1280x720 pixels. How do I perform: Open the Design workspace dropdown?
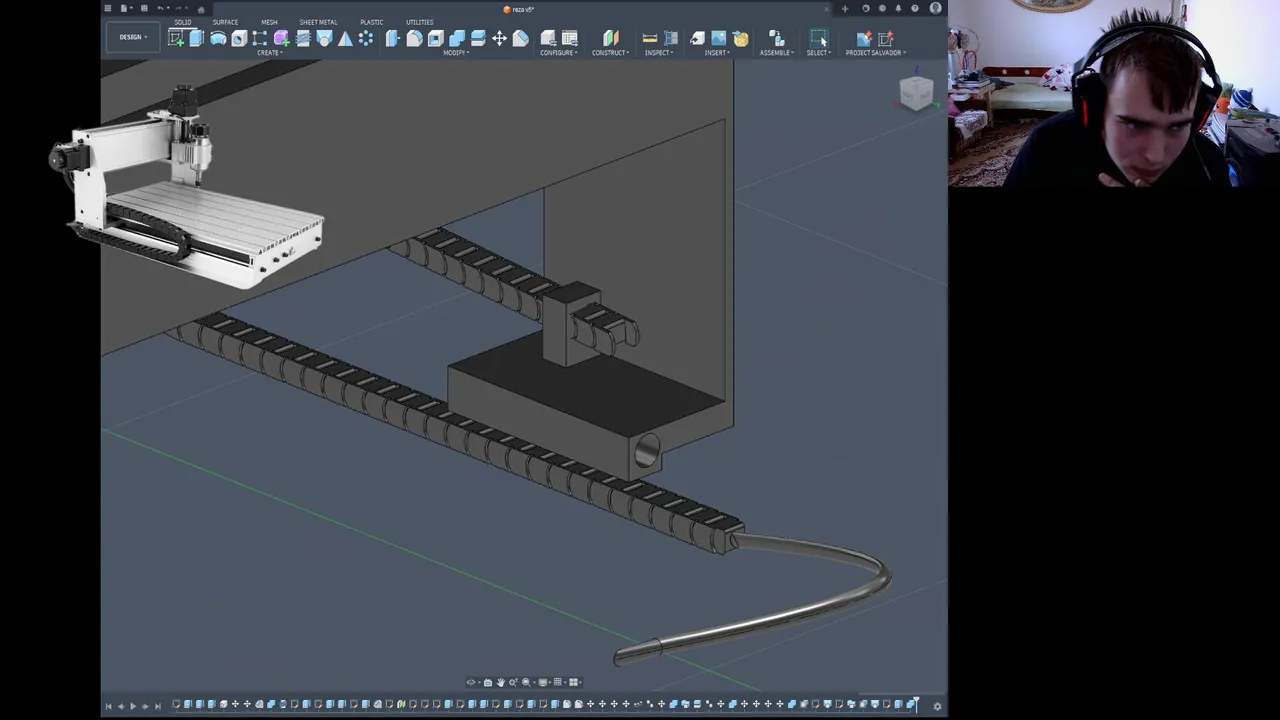(x=131, y=37)
